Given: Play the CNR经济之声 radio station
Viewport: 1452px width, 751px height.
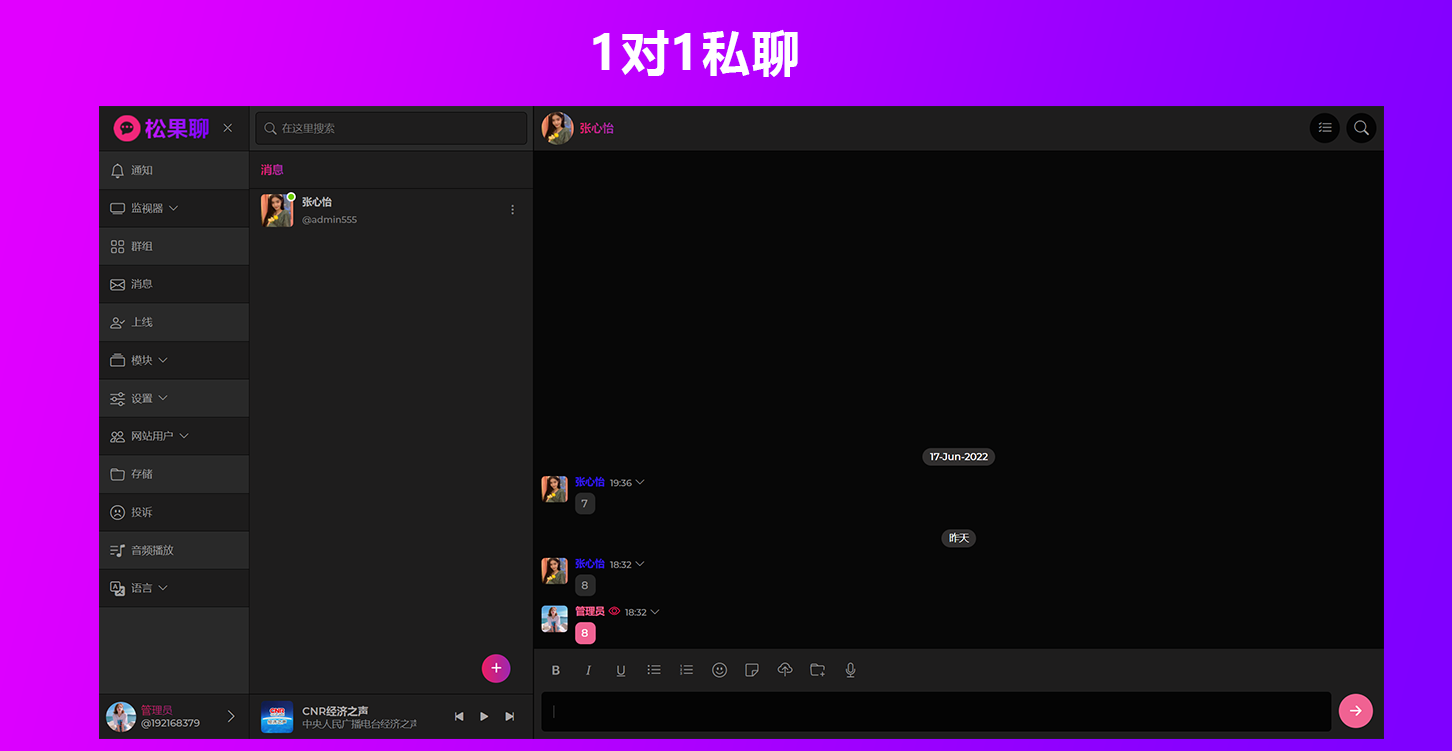Looking at the screenshot, I should 484,716.
